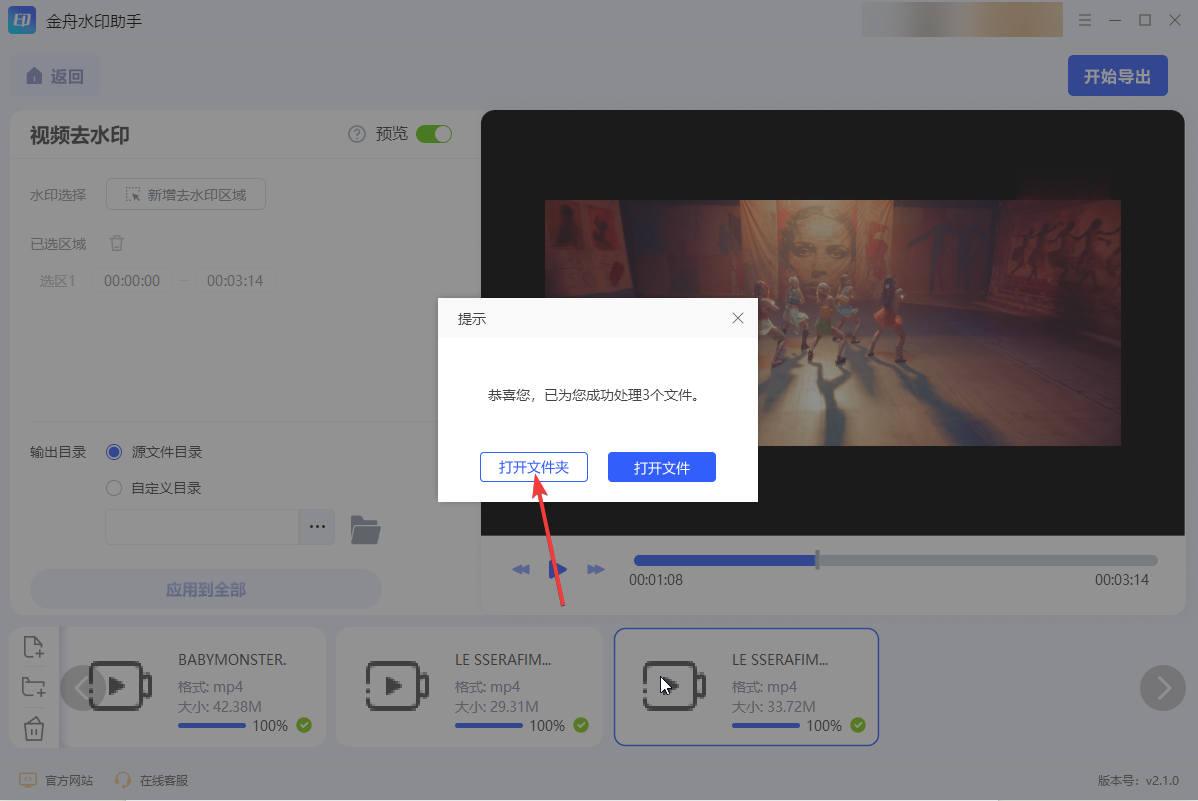The width and height of the screenshot is (1198, 801).
Task: Select the 29.31M LE SSERAFIM video card
Action: (470, 687)
